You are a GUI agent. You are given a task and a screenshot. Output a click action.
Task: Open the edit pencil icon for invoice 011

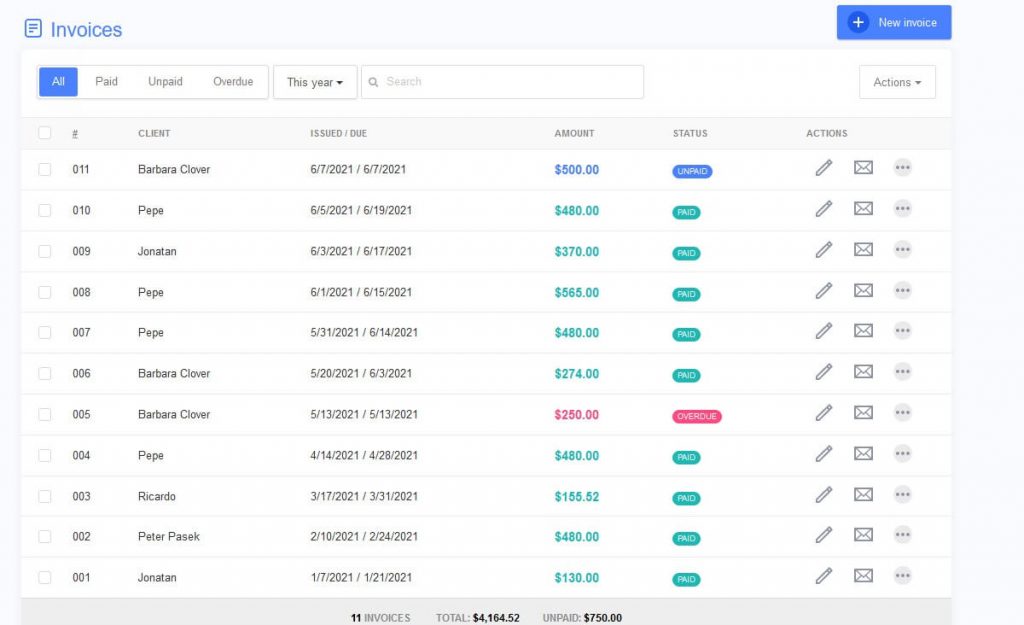tap(823, 167)
